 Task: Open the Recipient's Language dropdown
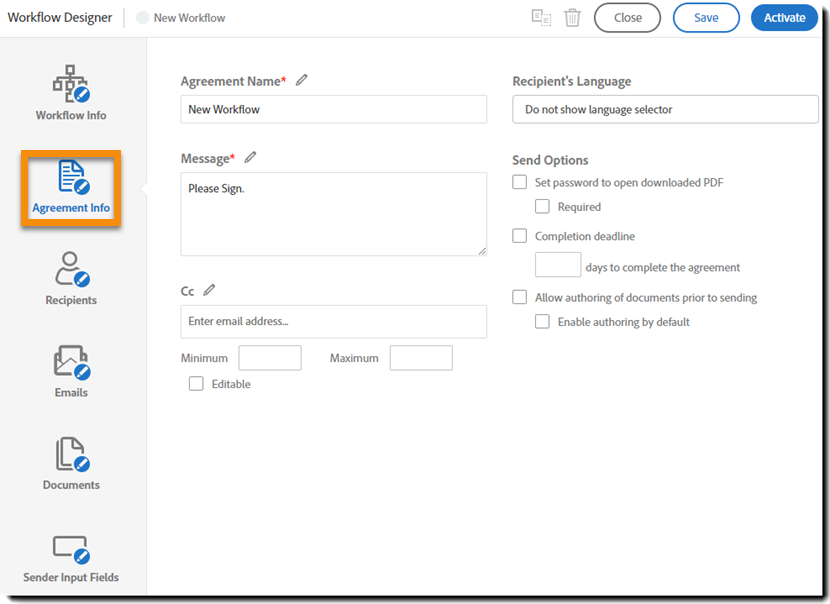point(665,109)
